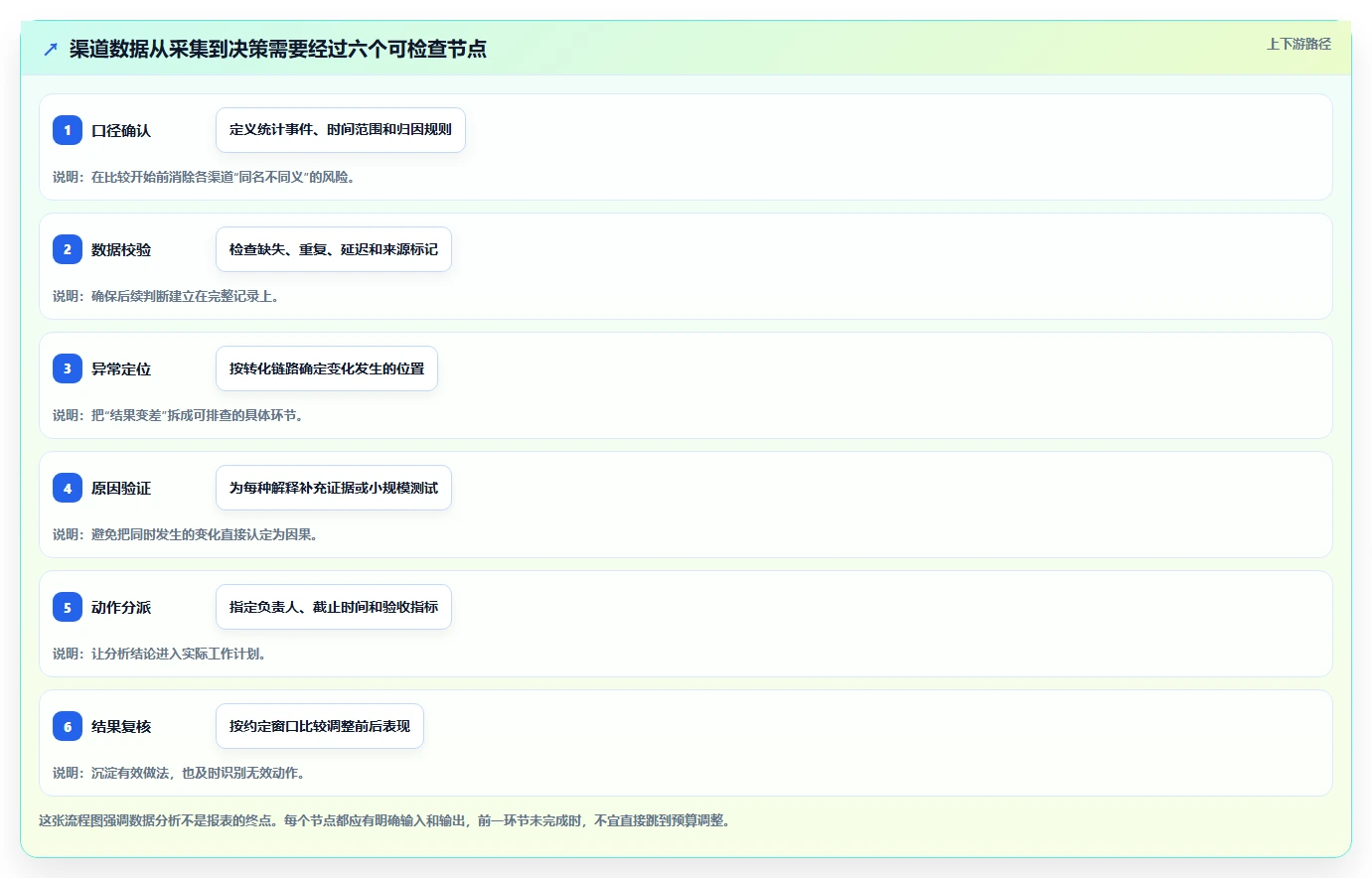Click the 原因验证 step name
Image resolution: width=1372 pixels, height=878 pixels.
tap(121, 488)
